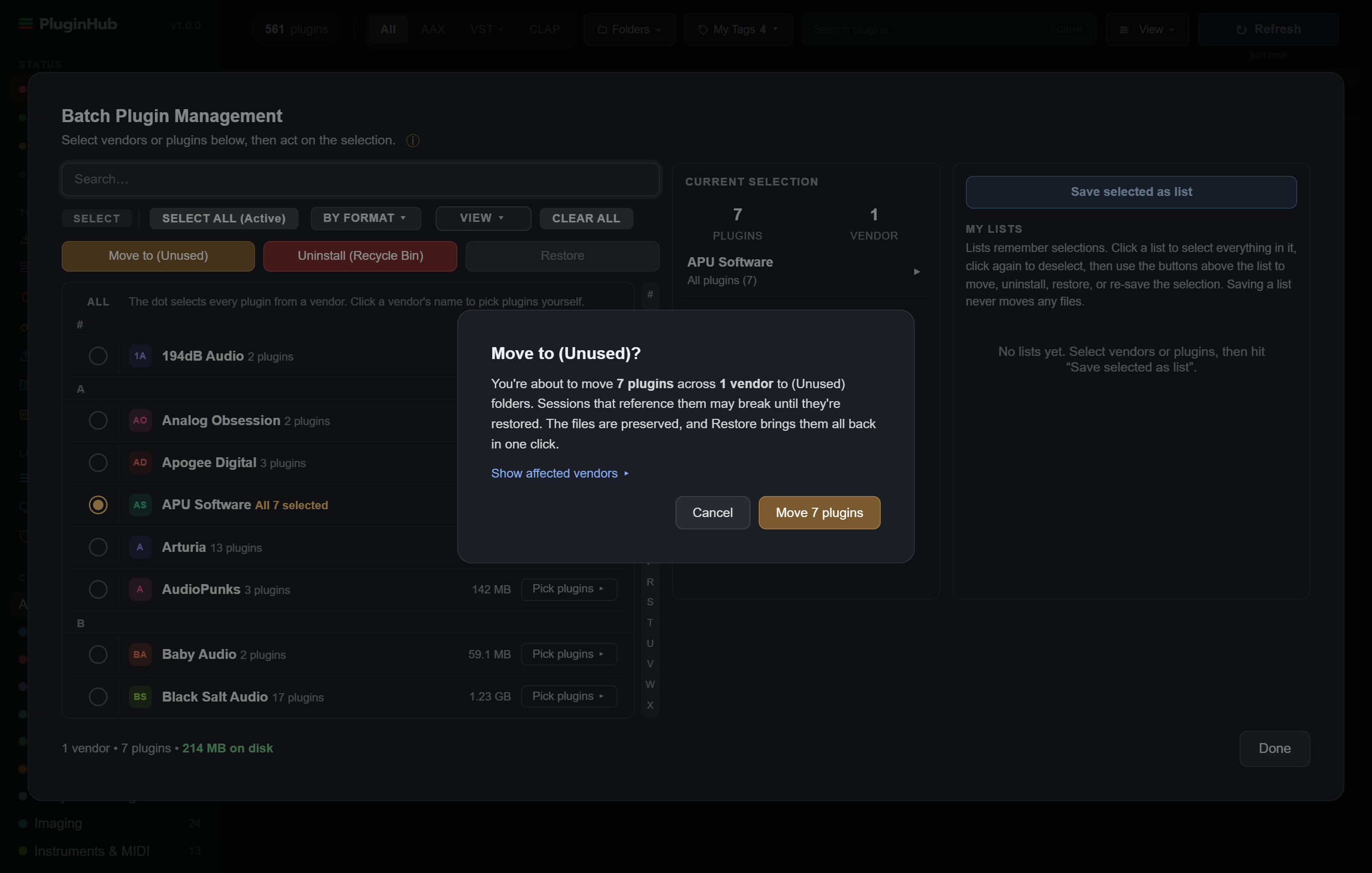Click the AS avatar of APU Software
This screenshot has width=1372, height=873.
[140, 505]
